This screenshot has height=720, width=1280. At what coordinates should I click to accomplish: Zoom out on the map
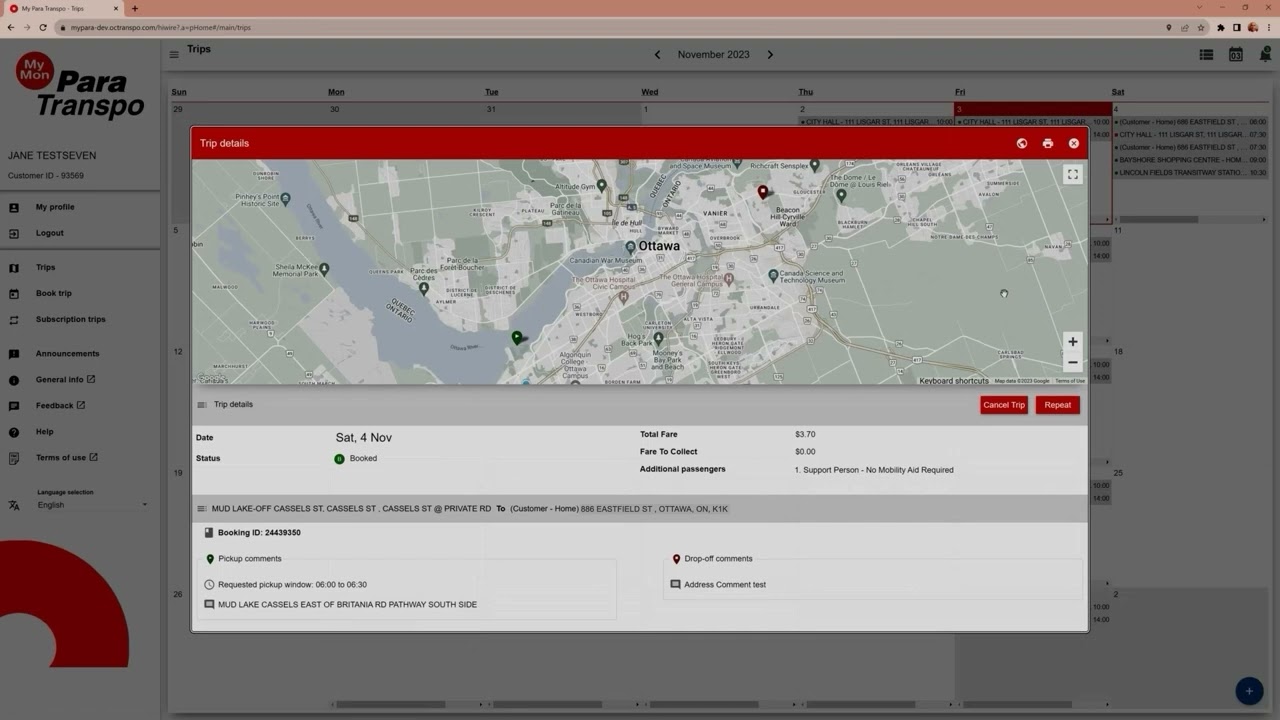click(1073, 363)
